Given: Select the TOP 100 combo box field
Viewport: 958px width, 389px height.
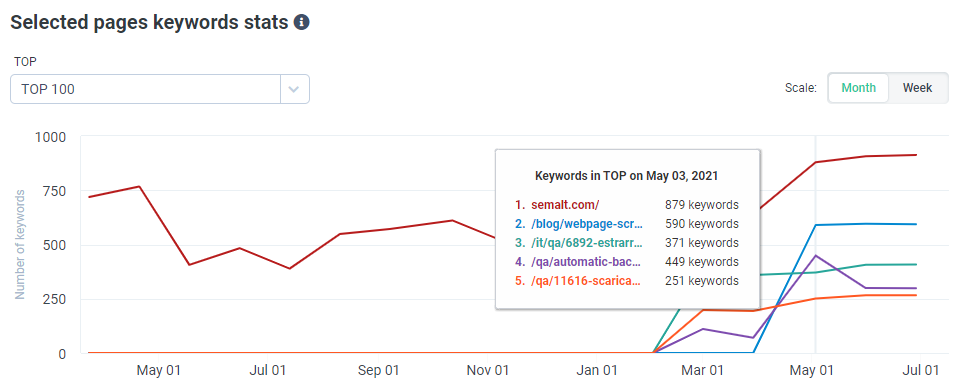Looking at the screenshot, I should pos(160,89).
